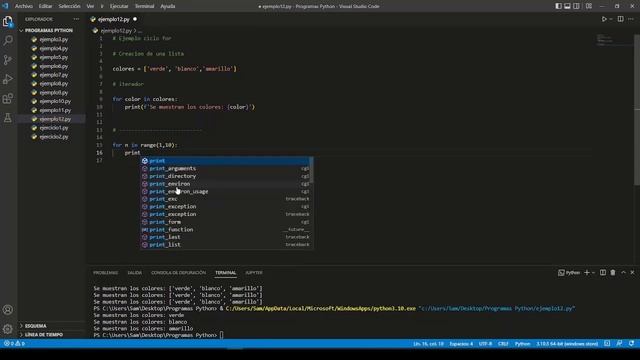Open the Ayuda menu

(167, 6)
